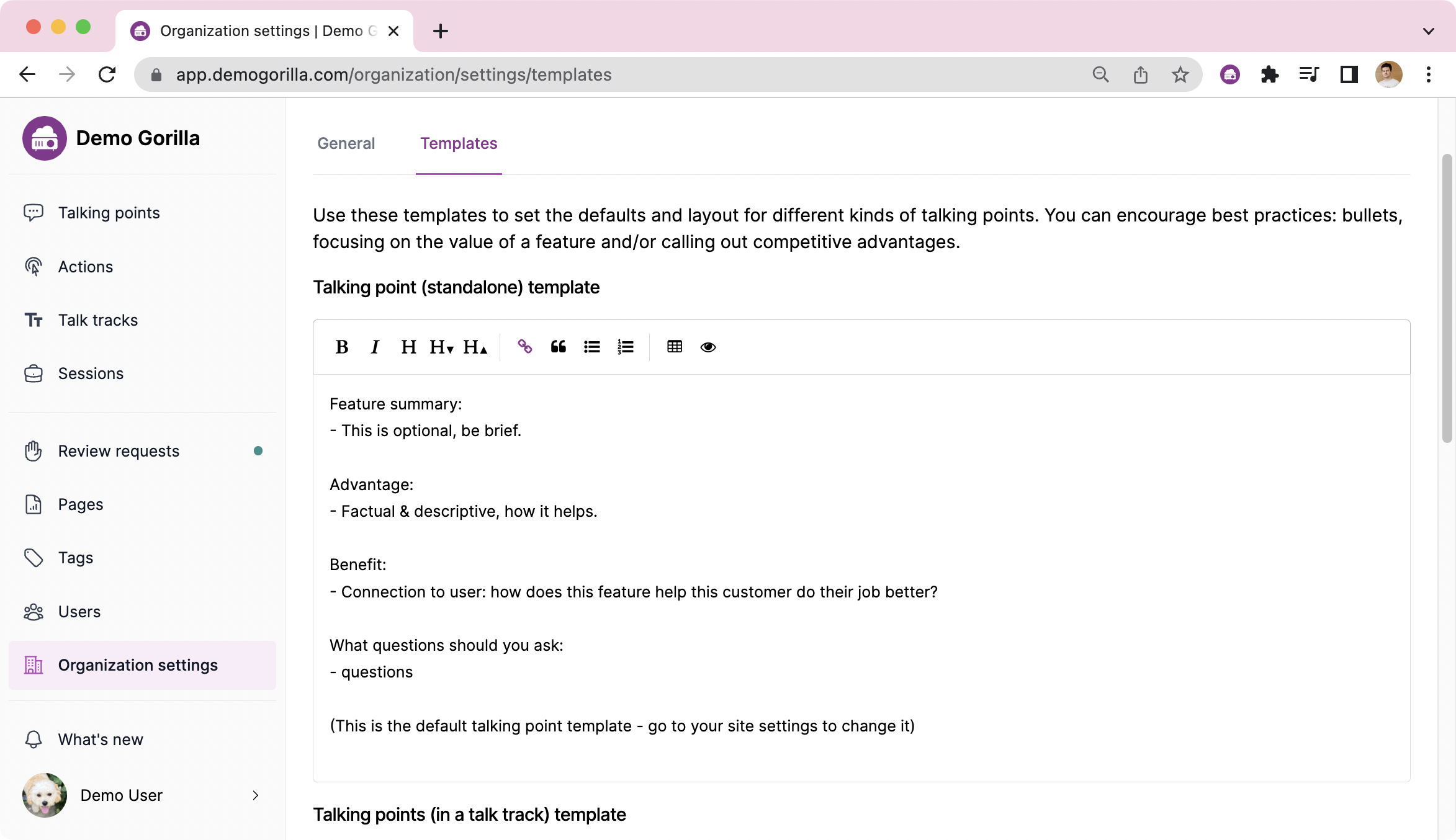The width and height of the screenshot is (1456, 840).
Task: Add a bulleted list in editor
Action: (592, 347)
